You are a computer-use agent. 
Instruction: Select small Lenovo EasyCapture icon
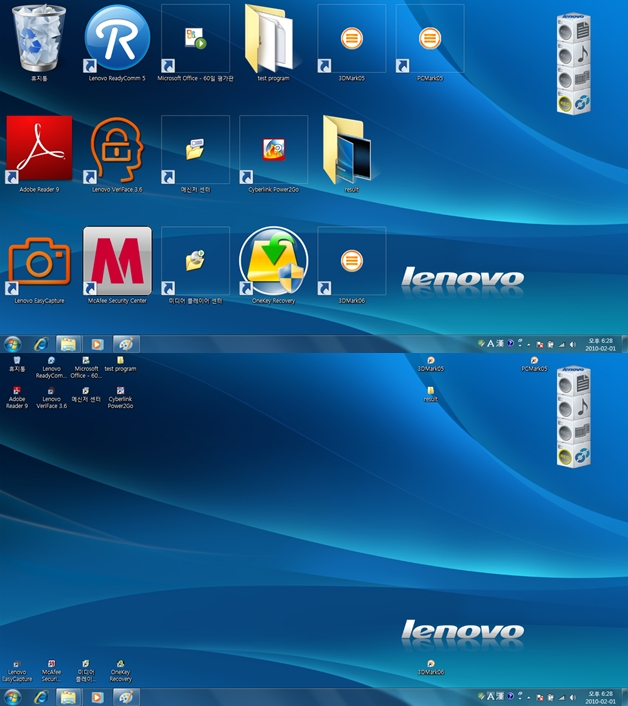17,664
